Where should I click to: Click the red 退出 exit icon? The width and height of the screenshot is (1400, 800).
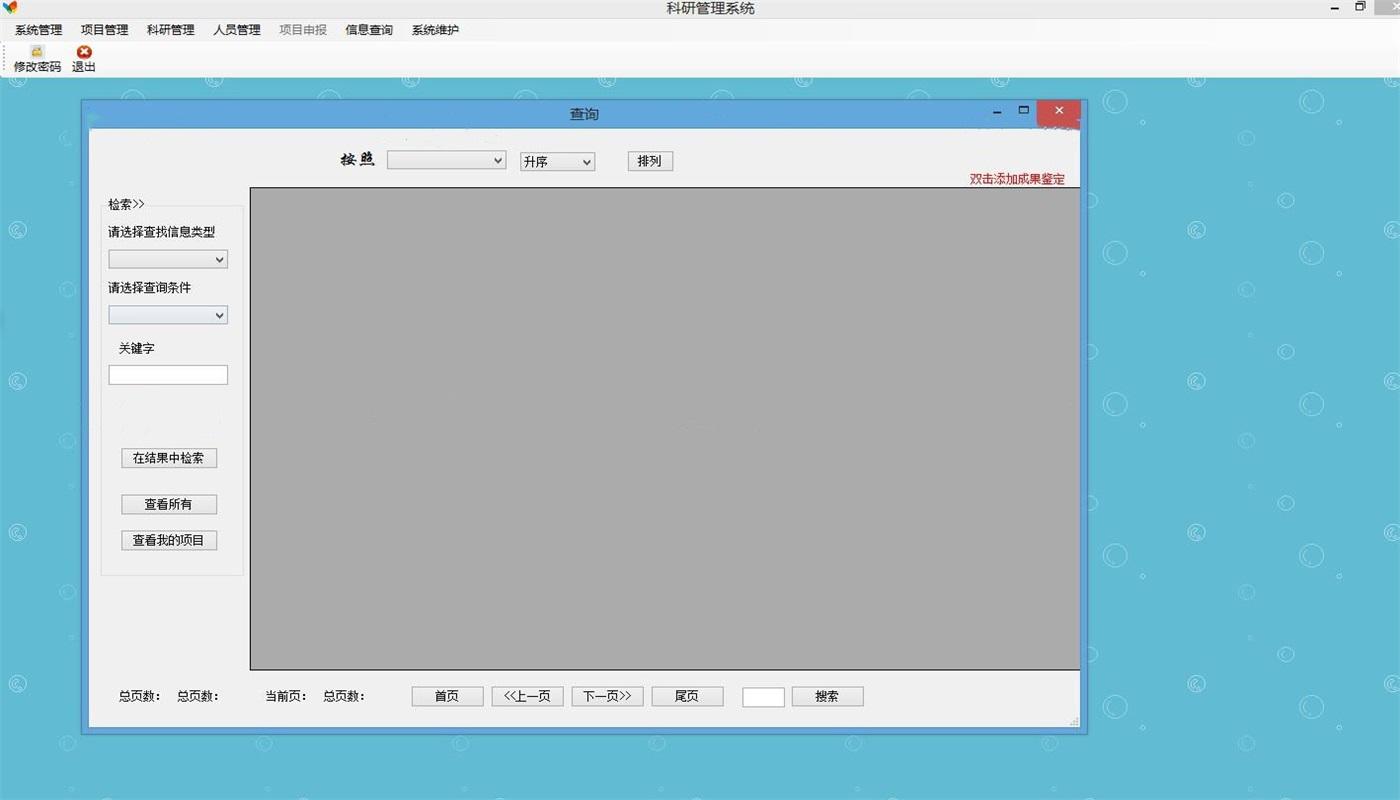pyautogui.click(x=84, y=52)
